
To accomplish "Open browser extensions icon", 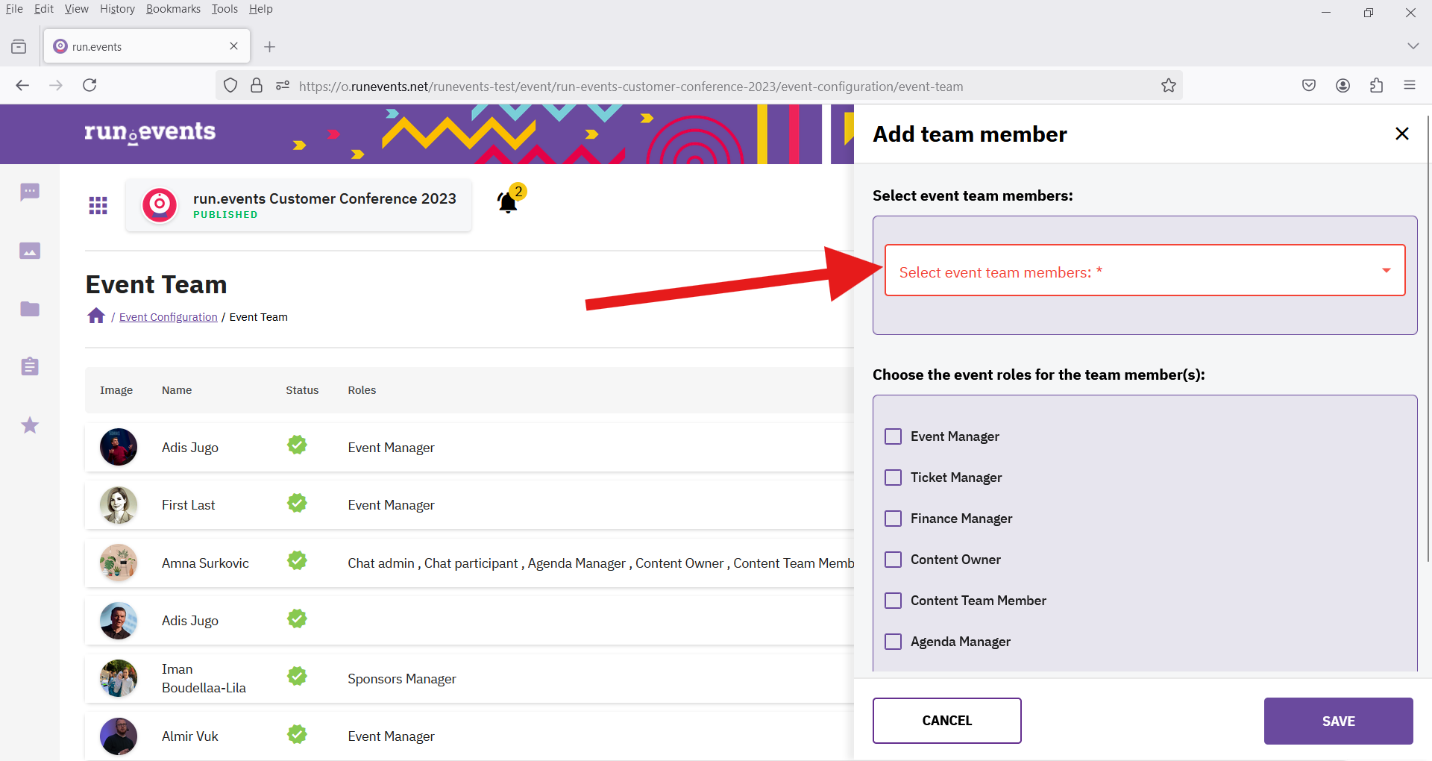I will tap(1376, 86).
